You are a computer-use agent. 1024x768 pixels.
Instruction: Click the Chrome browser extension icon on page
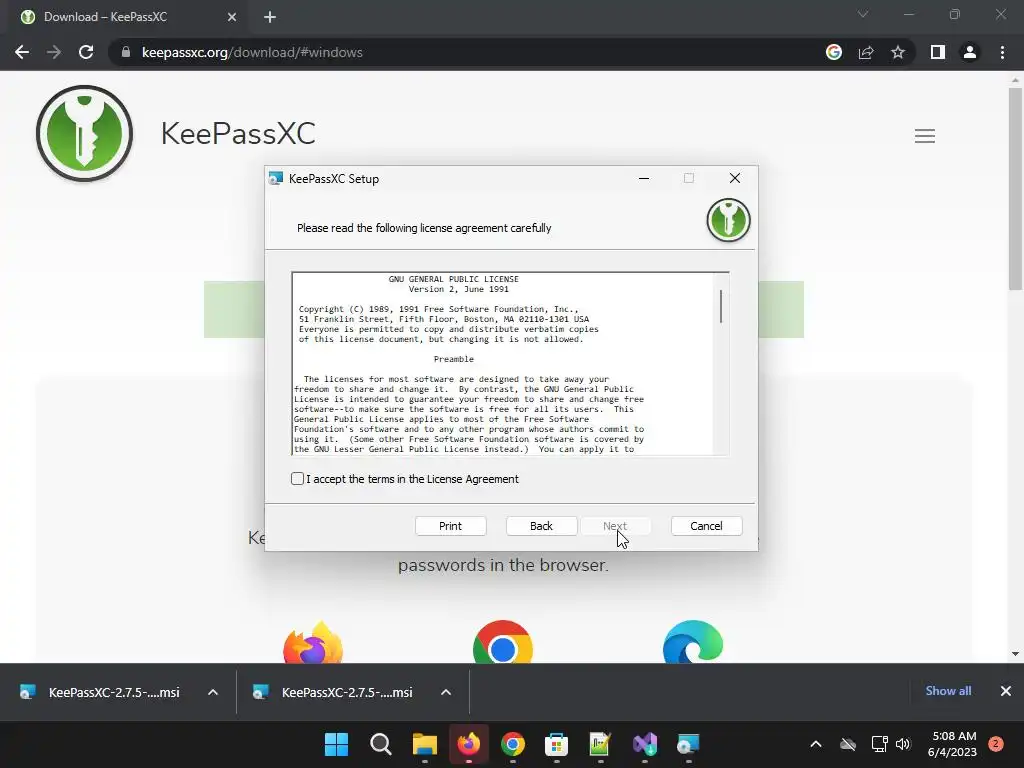(x=503, y=643)
